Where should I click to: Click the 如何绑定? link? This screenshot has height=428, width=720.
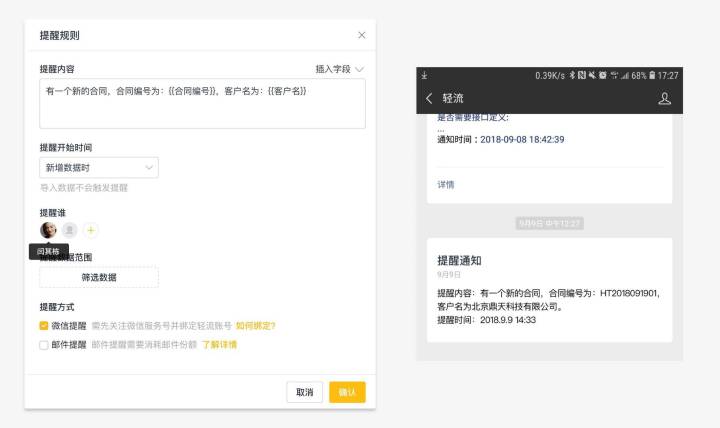click(x=256, y=325)
